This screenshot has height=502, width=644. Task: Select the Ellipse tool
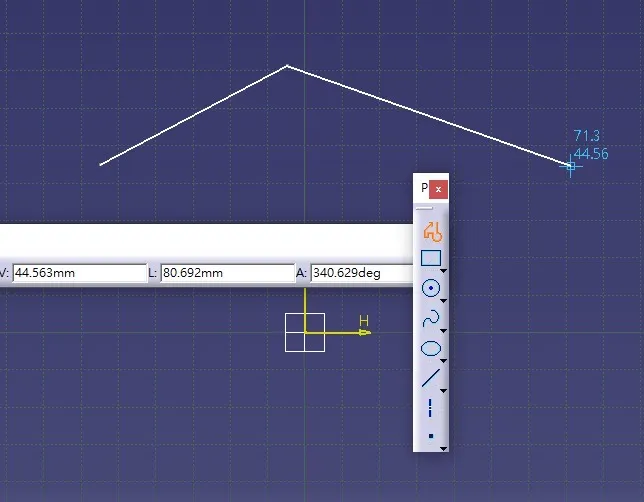430,348
